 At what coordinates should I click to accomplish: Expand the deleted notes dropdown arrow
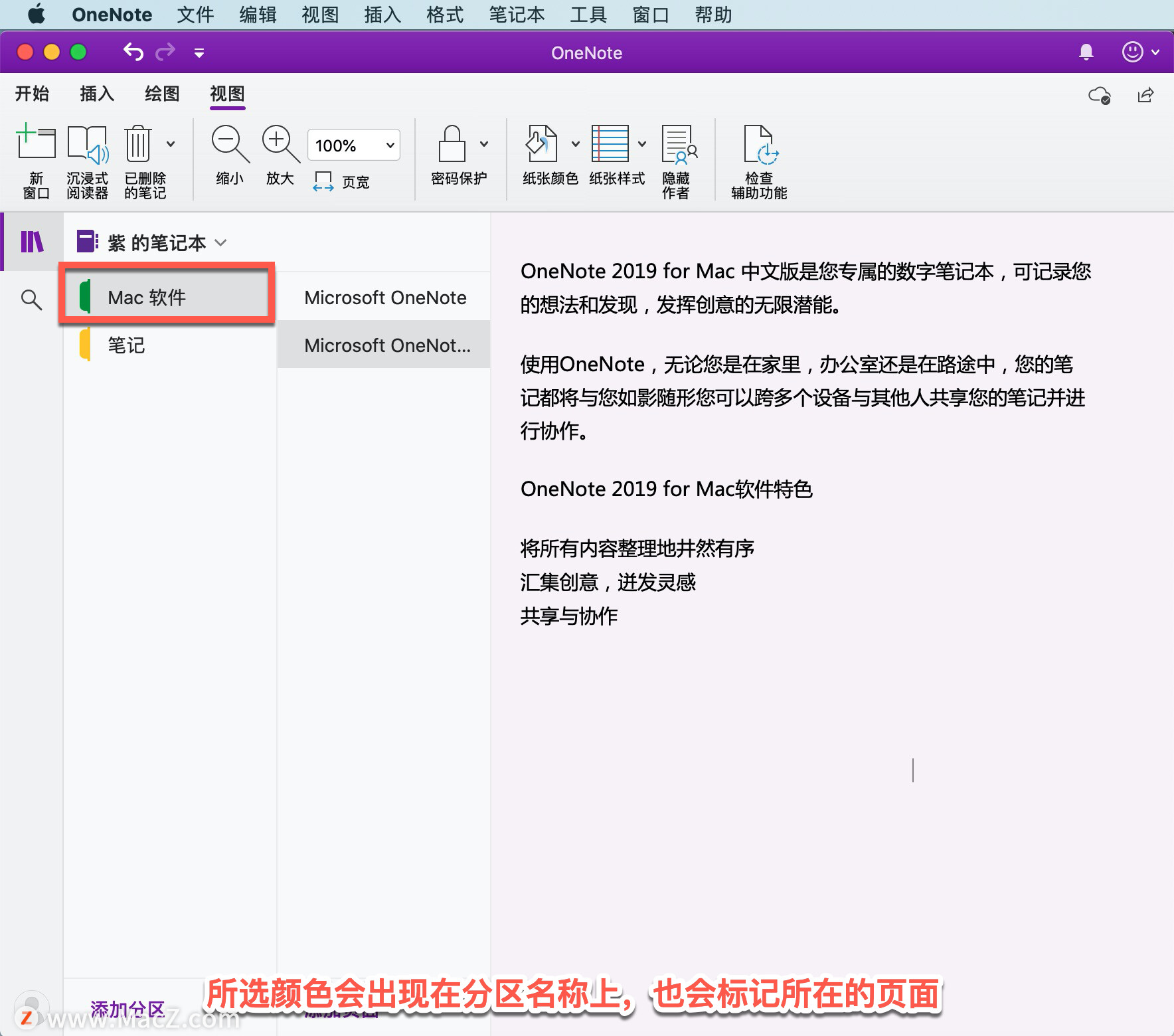pos(171,143)
